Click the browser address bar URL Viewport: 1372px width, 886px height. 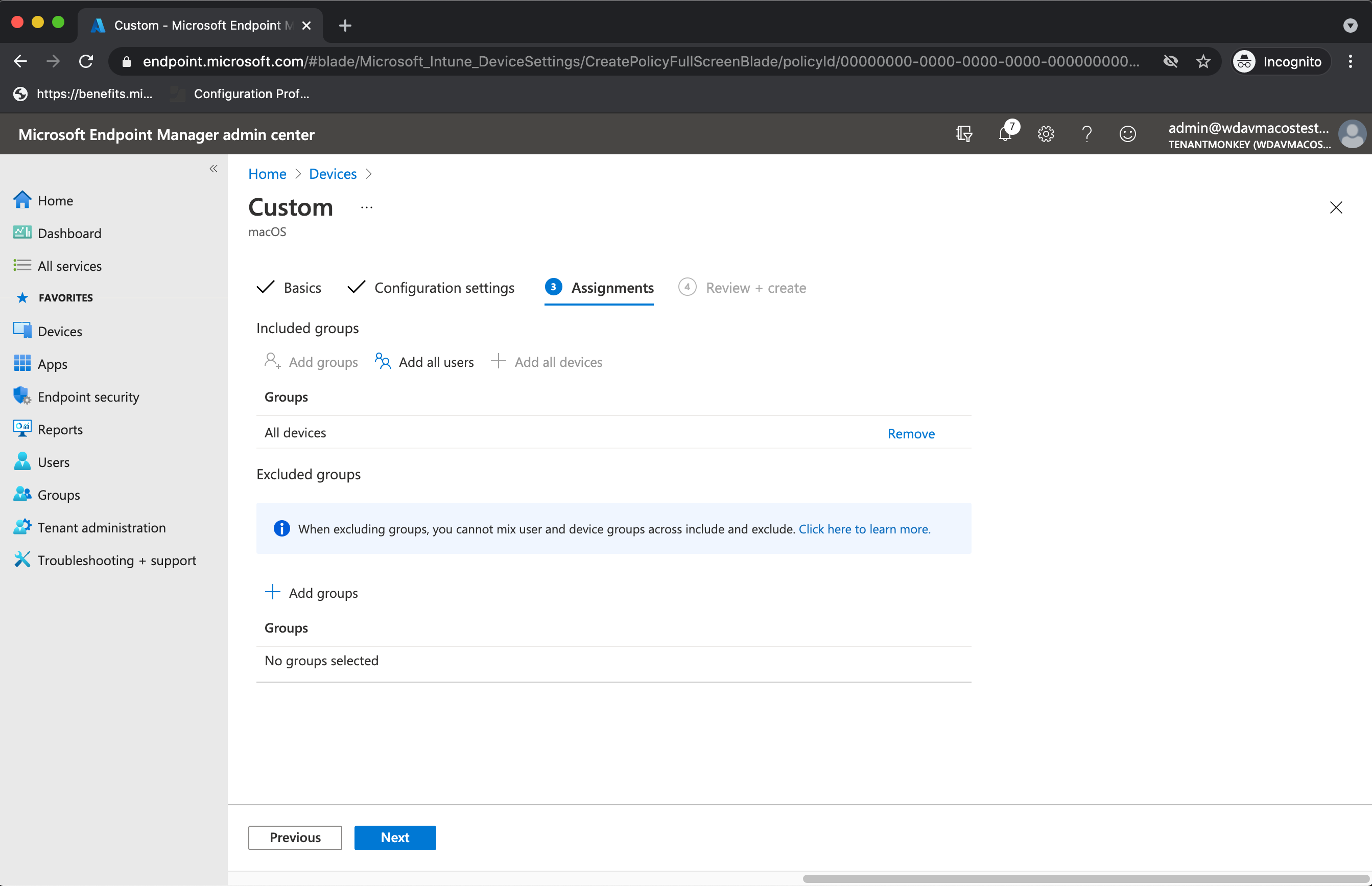pyautogui.click(x=641, y=61)
